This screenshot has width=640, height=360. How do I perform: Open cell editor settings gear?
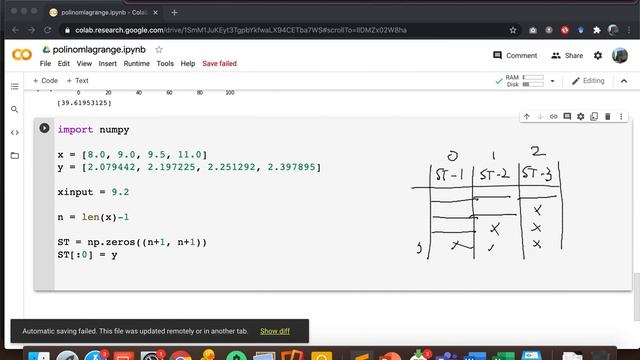click(x=580, y=116)
